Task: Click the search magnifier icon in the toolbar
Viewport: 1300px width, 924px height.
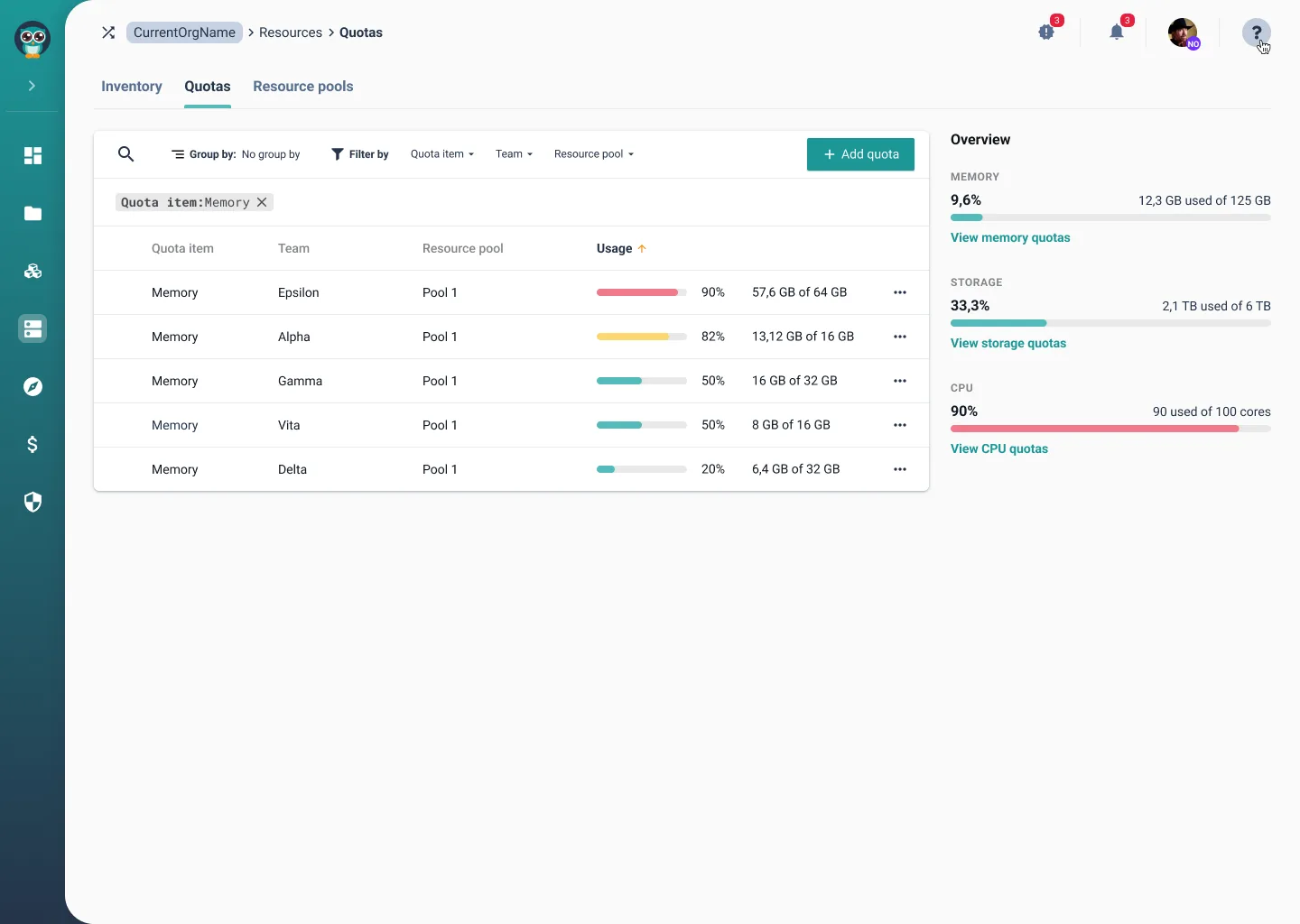Action: click(126, 154)
